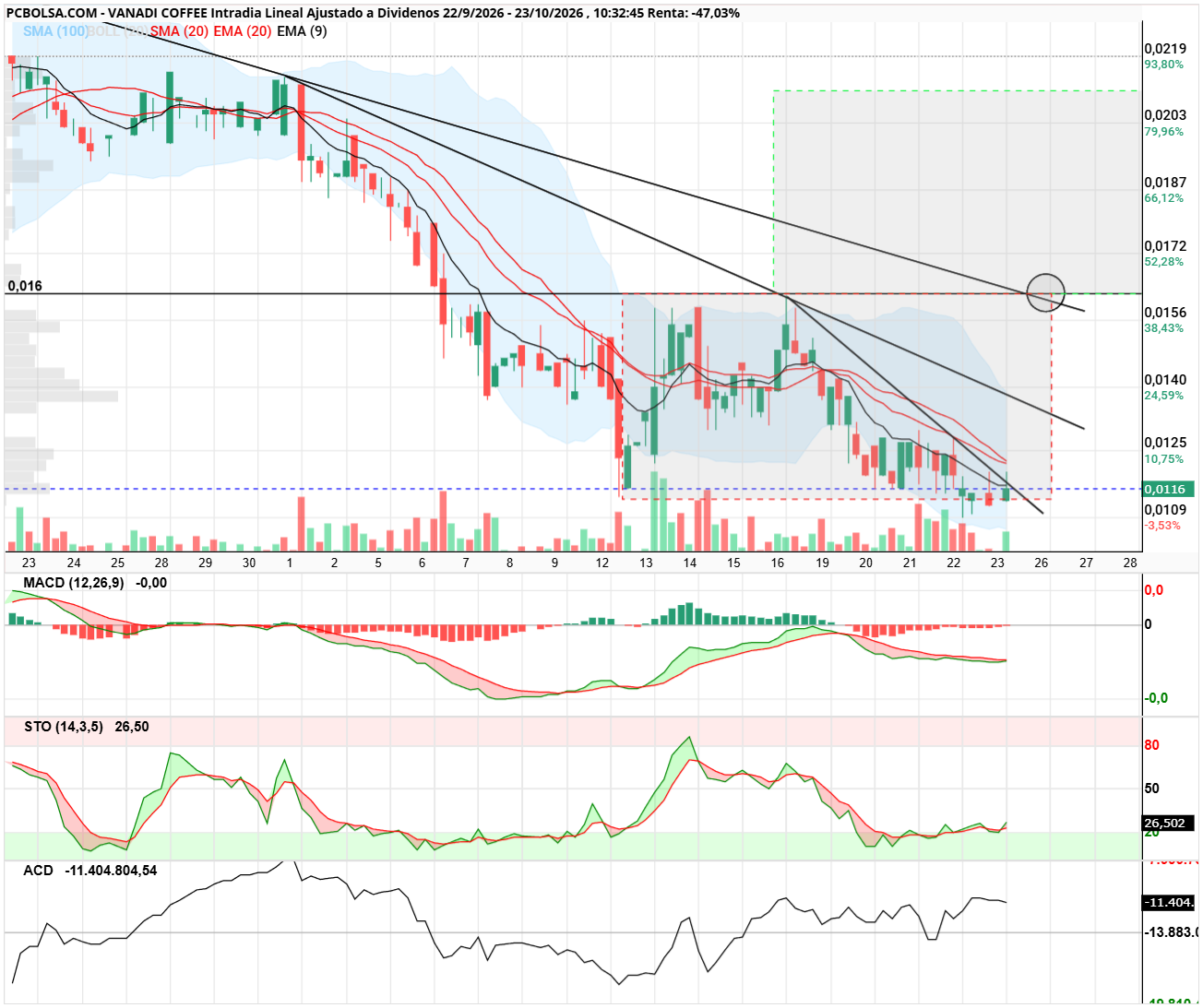Select the 0,0219 price axis value
1203x1008 pixels.
(1165, 49)
